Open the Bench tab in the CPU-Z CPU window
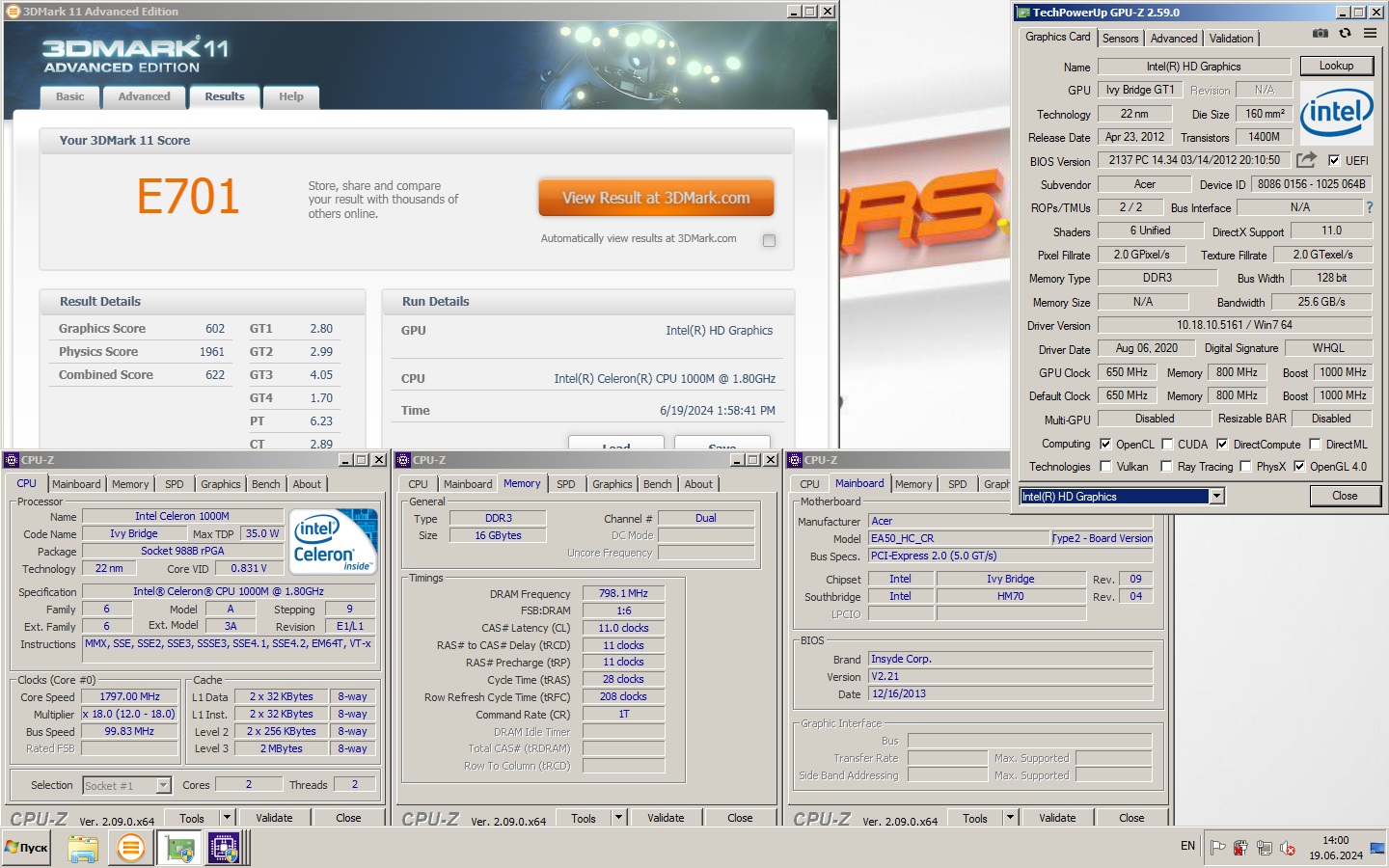 pyautogui.click(x=265, y=484)
